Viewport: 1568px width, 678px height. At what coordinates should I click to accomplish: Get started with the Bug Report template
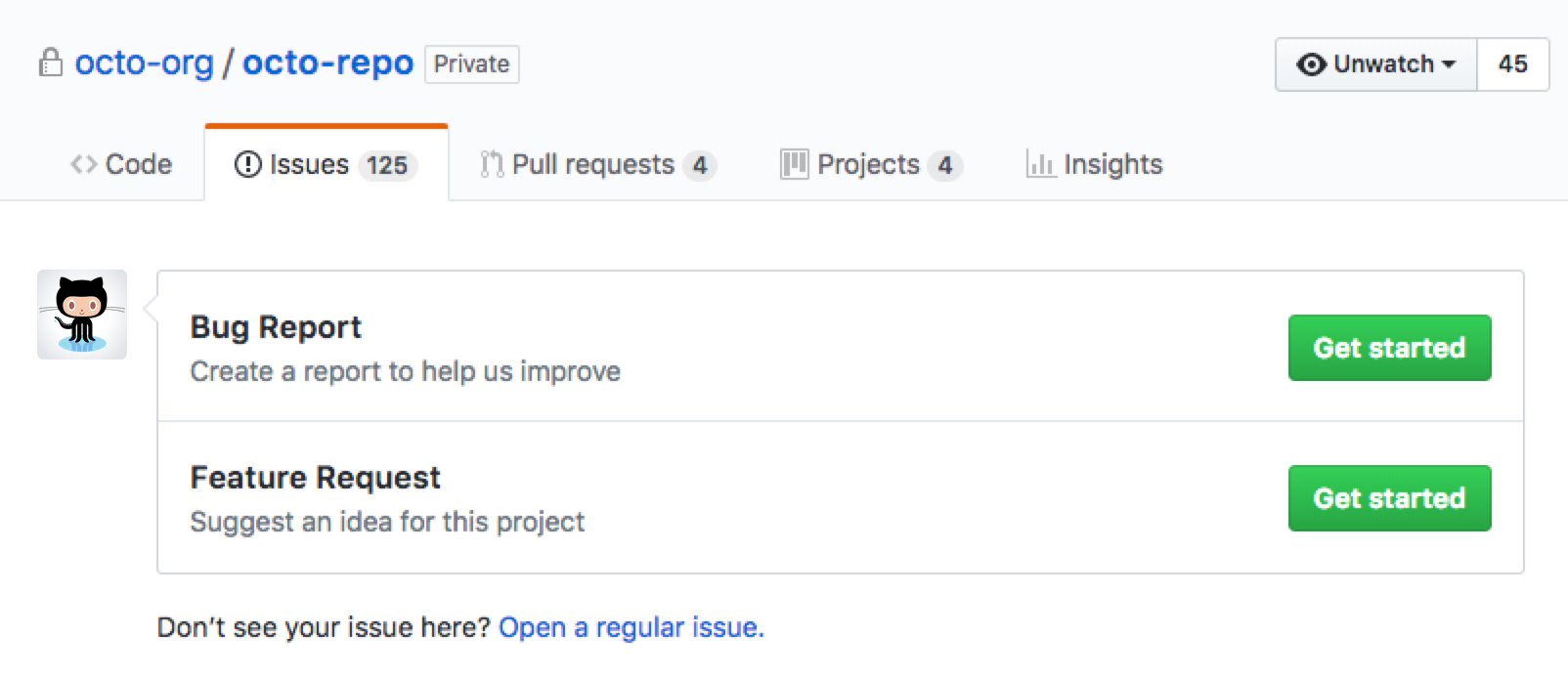click(1389, 348)
